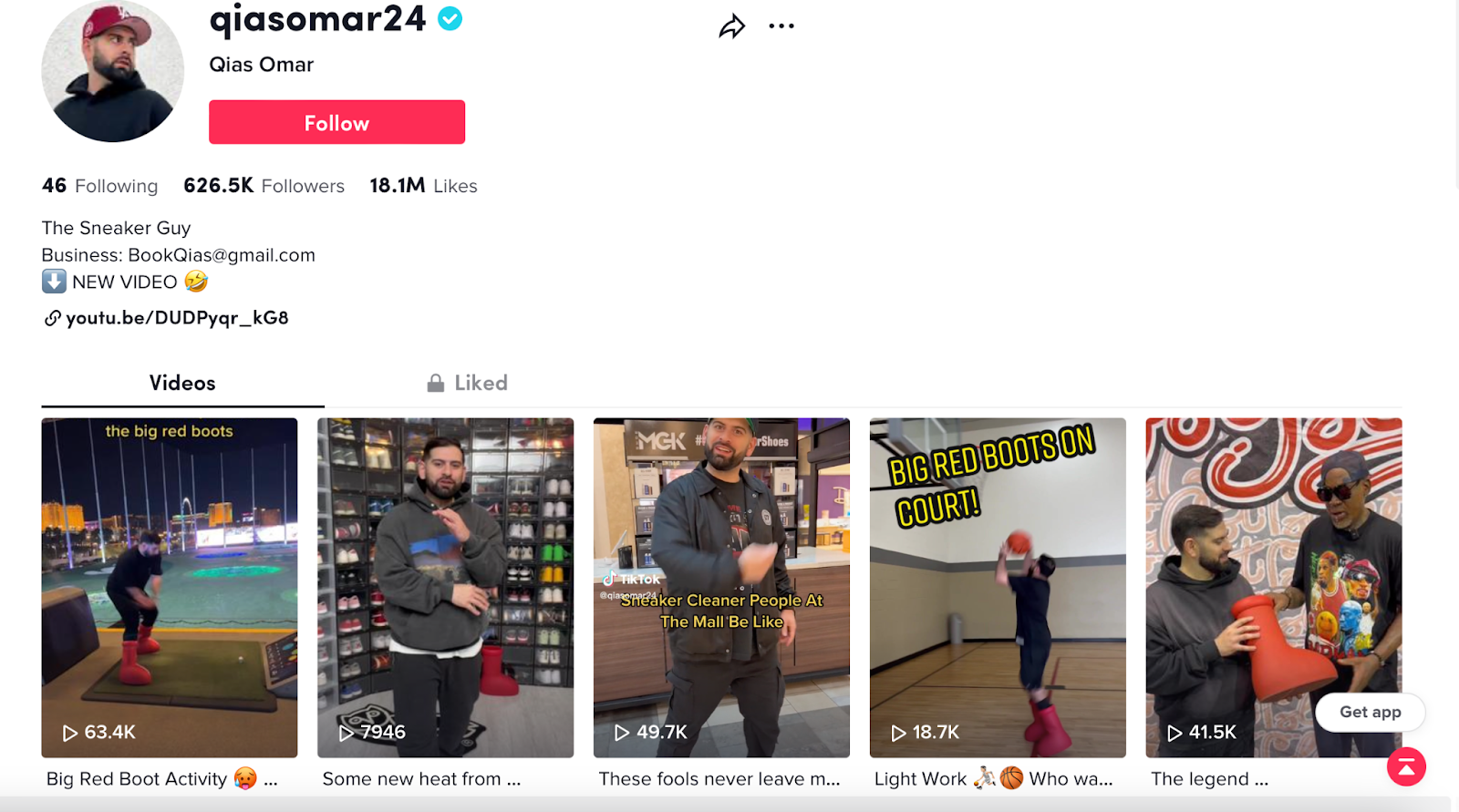
Task: Click the Get app button
Action: [1370, 713]
